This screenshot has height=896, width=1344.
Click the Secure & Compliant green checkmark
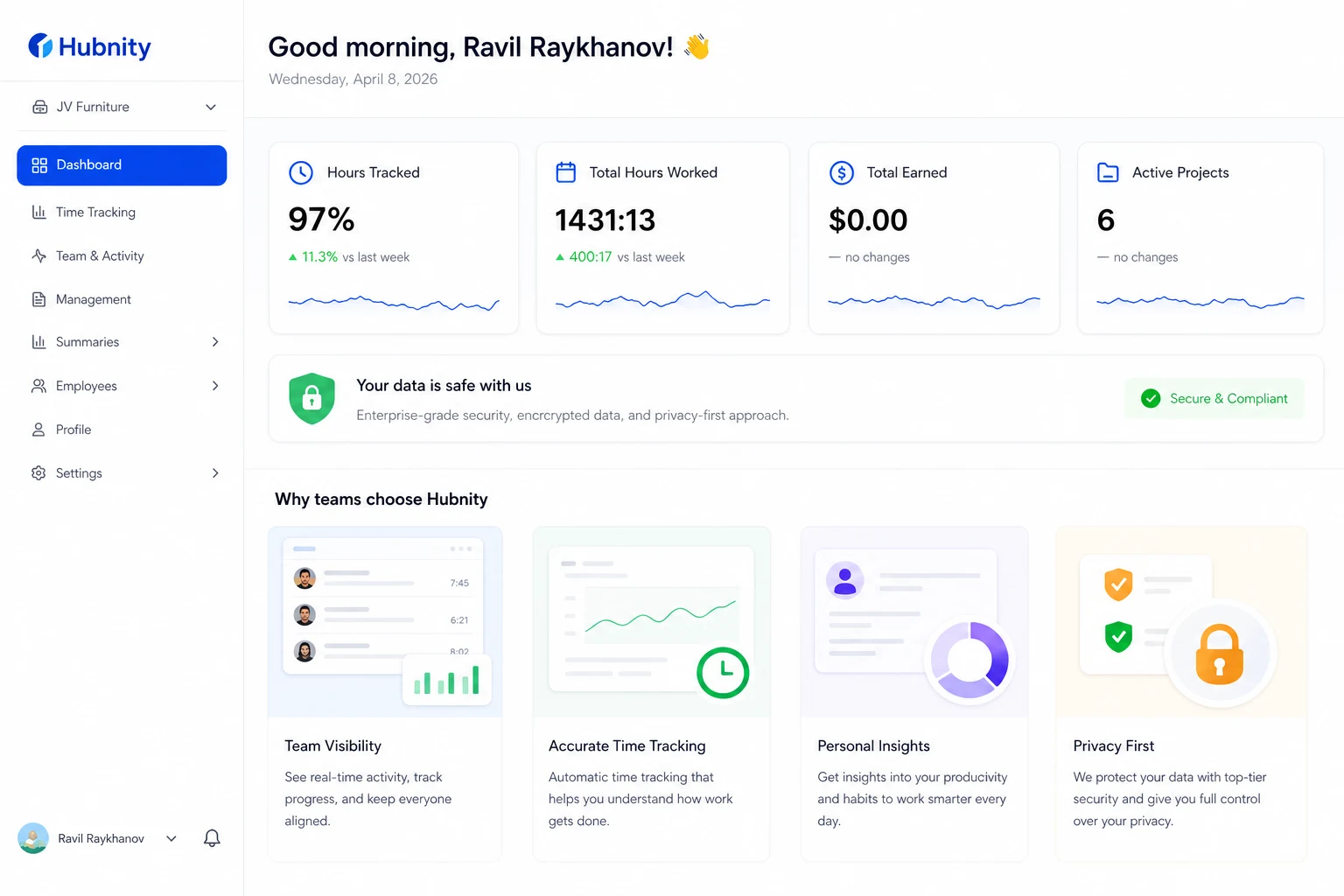click(1151, 398)
